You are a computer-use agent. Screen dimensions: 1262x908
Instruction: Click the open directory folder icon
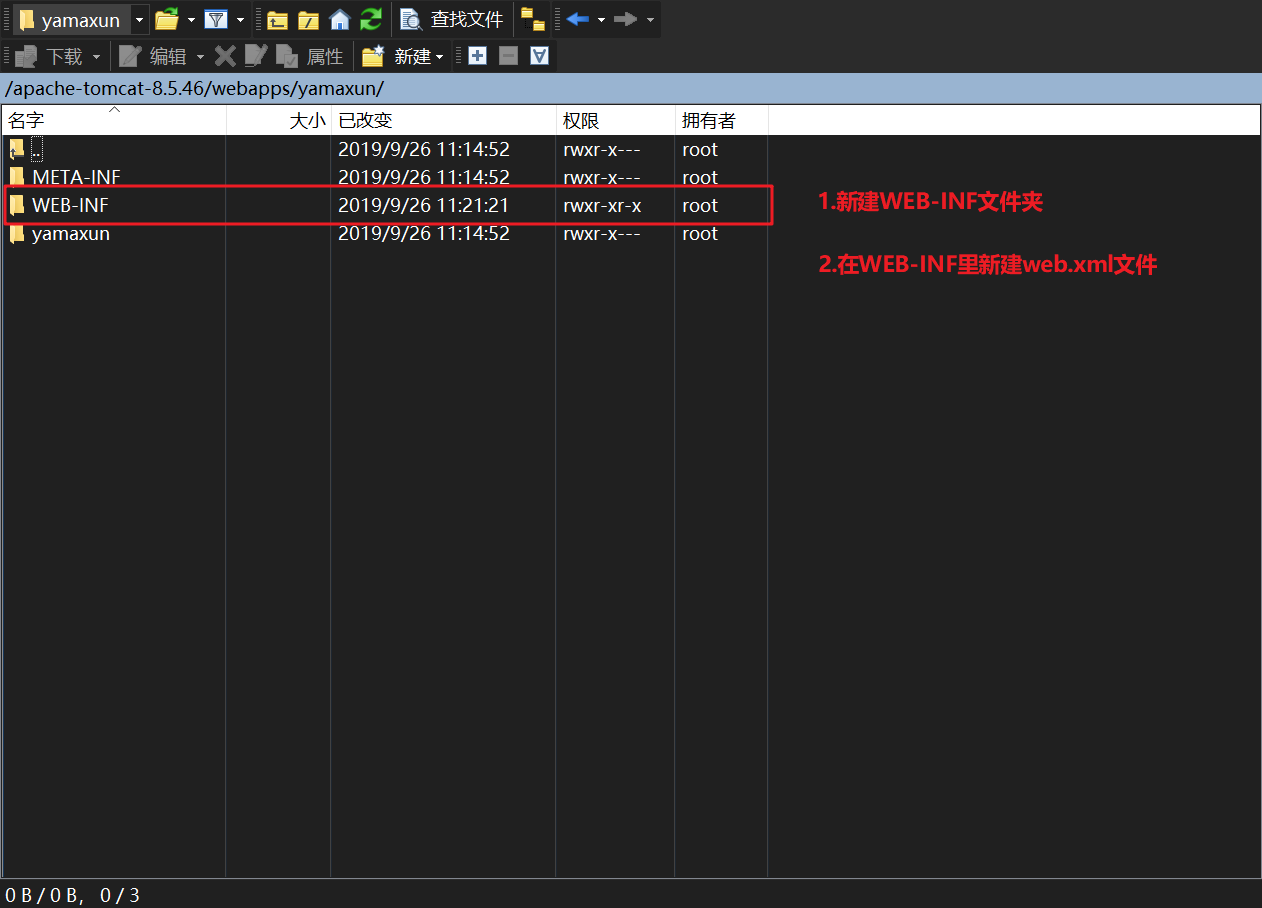166,19
